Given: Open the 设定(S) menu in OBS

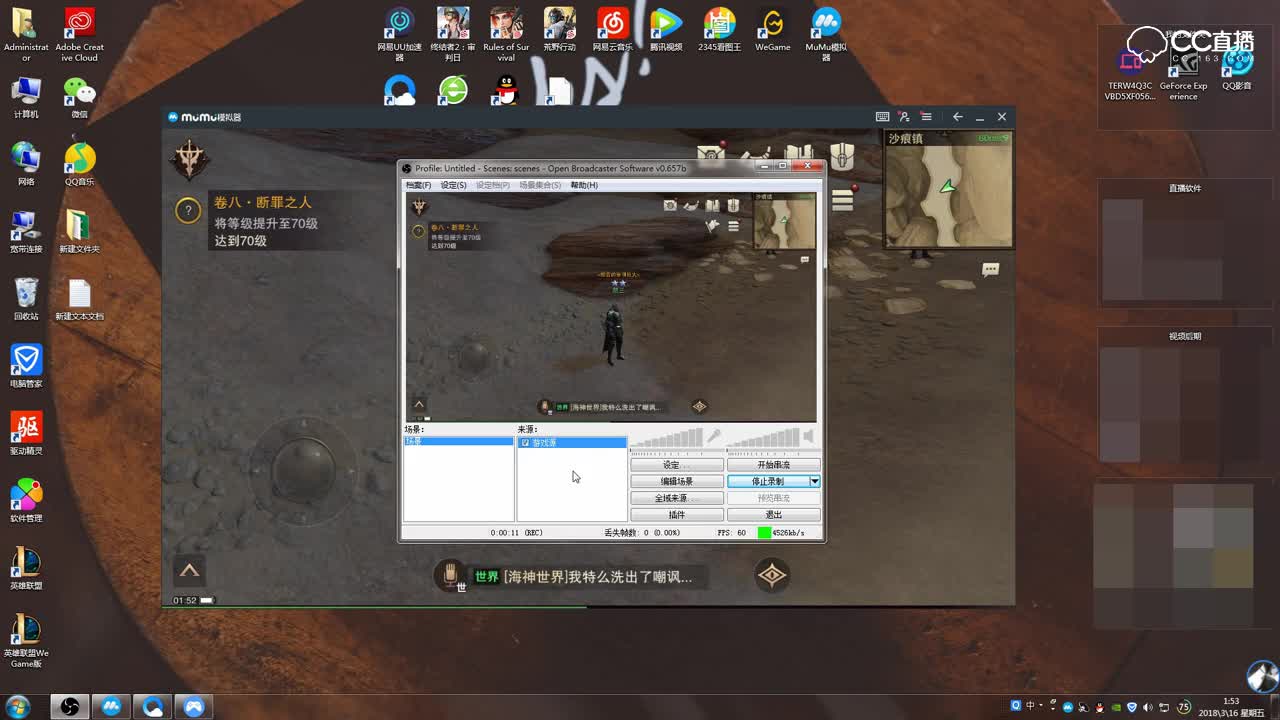Looking at the screenshot, I should pyautogui.click(x=454, y=185).
